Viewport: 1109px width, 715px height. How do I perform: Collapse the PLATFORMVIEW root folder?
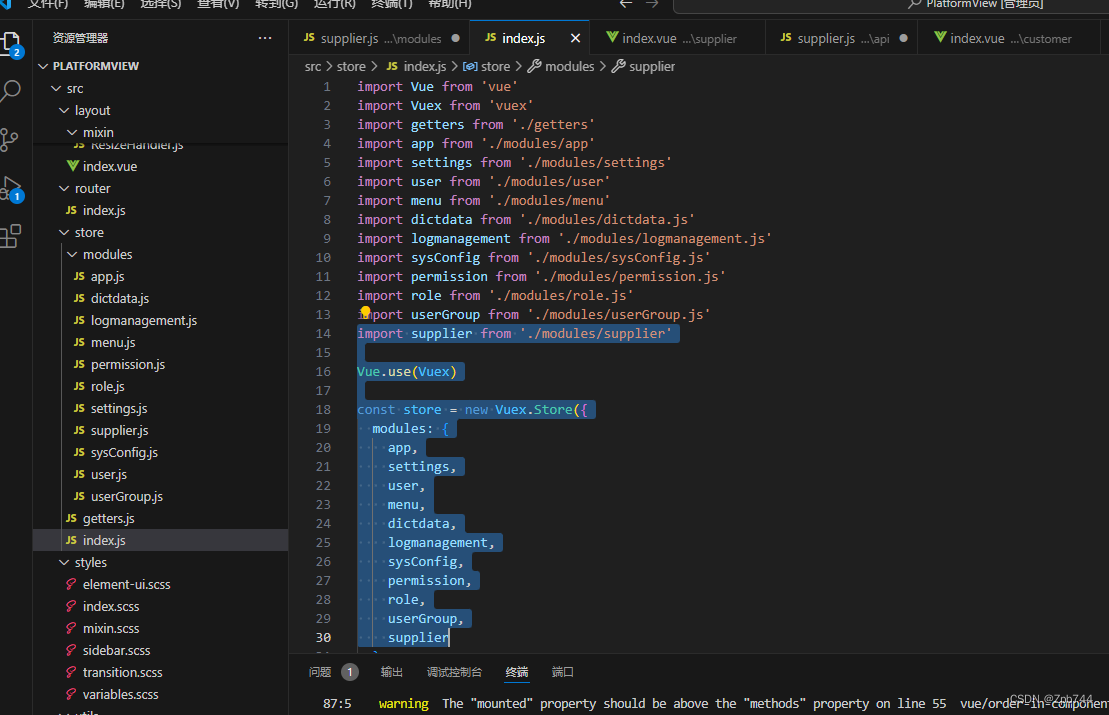[x=43, y=66]
